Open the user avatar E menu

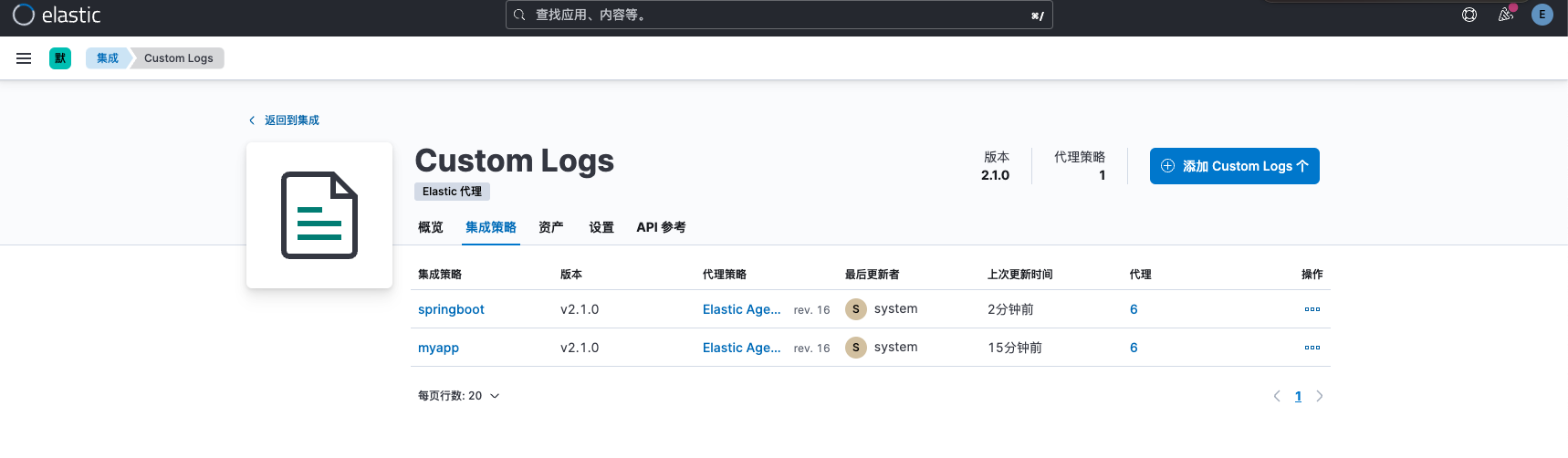coord(1542,15)
